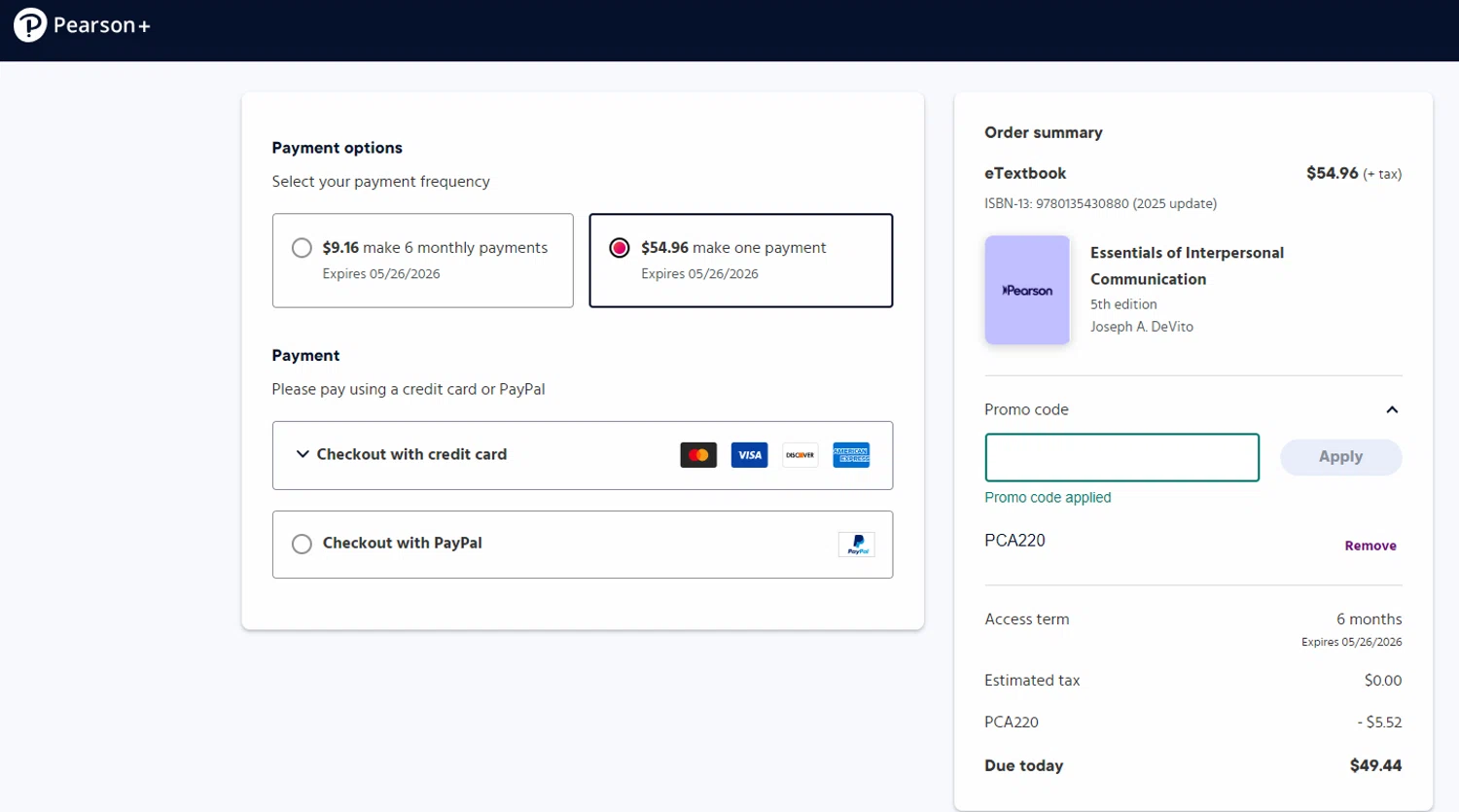1459x812 pixels.
Task: Click the author name Joseph A. DeVito
Action: tap(1141, 327)
